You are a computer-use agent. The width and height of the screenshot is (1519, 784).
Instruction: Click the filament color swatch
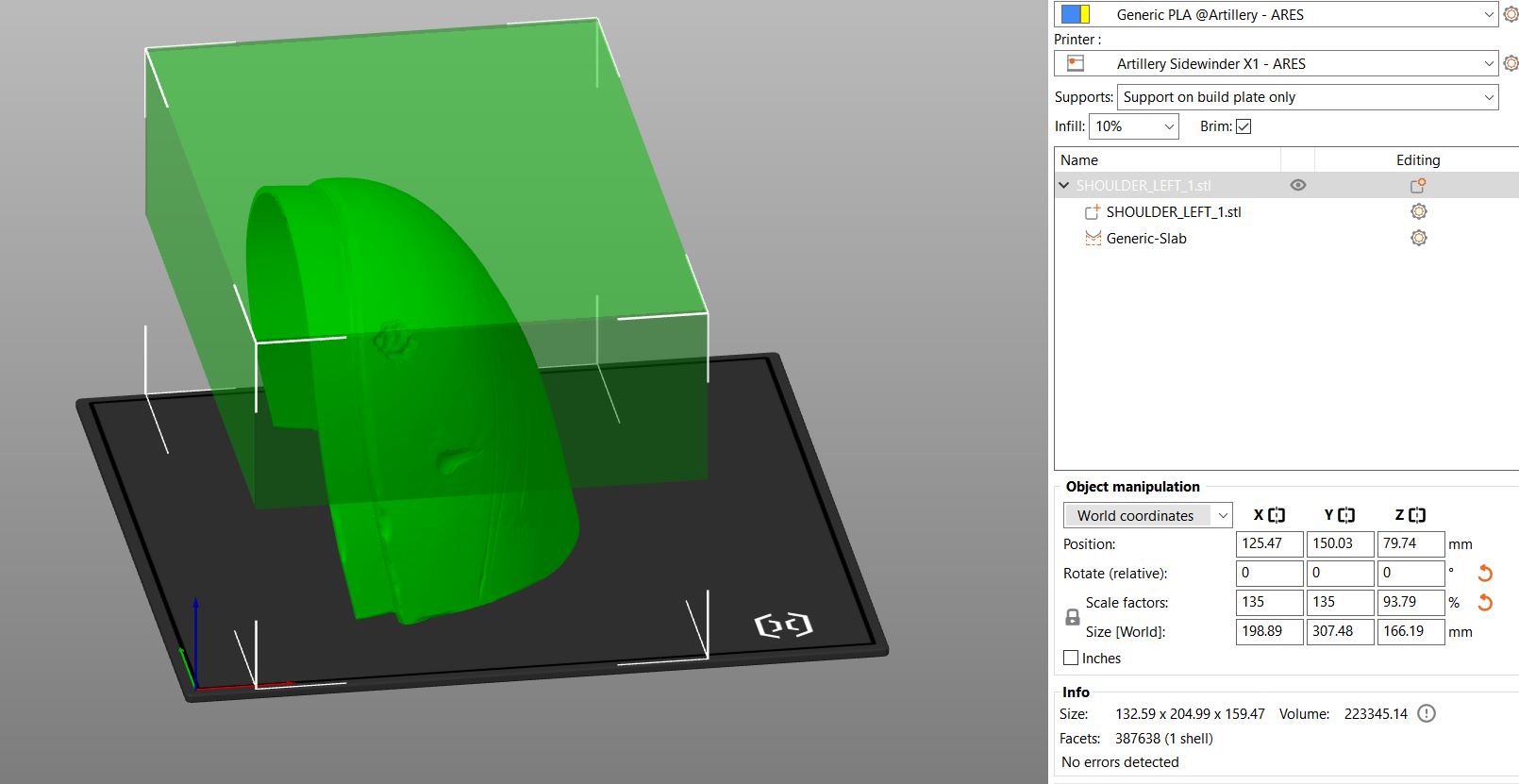1076,14
